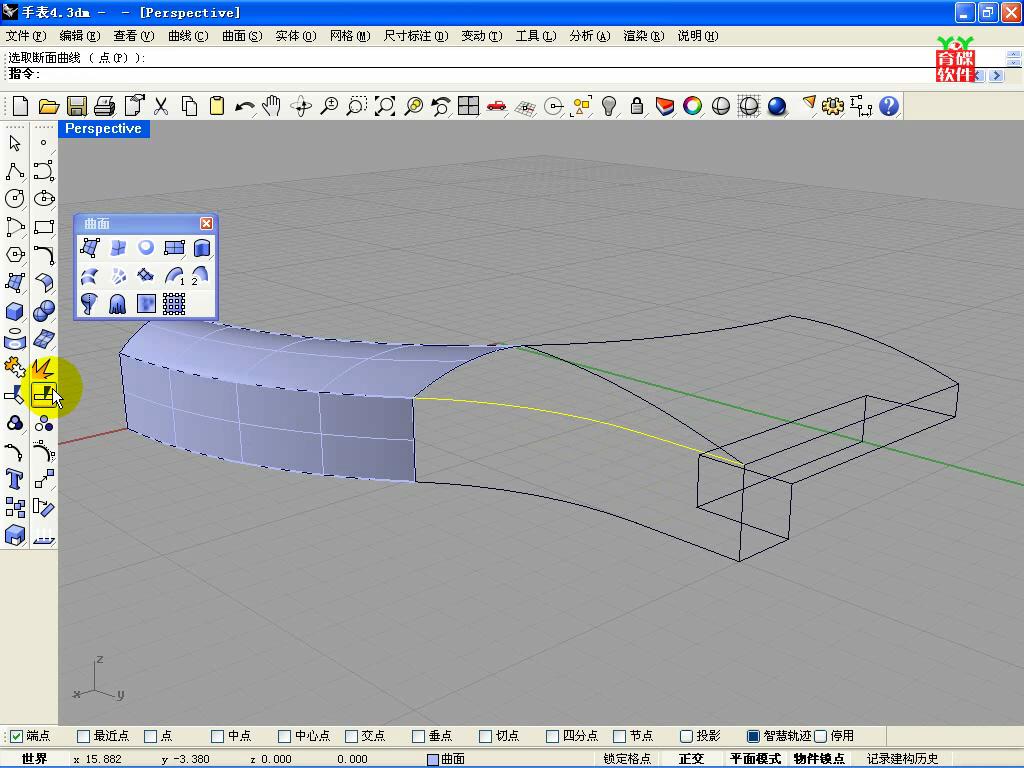Click the Text 'T' tool in the left toolbar
The height and width of the screenshot is (768, 1024).
(x=14, y=479)
